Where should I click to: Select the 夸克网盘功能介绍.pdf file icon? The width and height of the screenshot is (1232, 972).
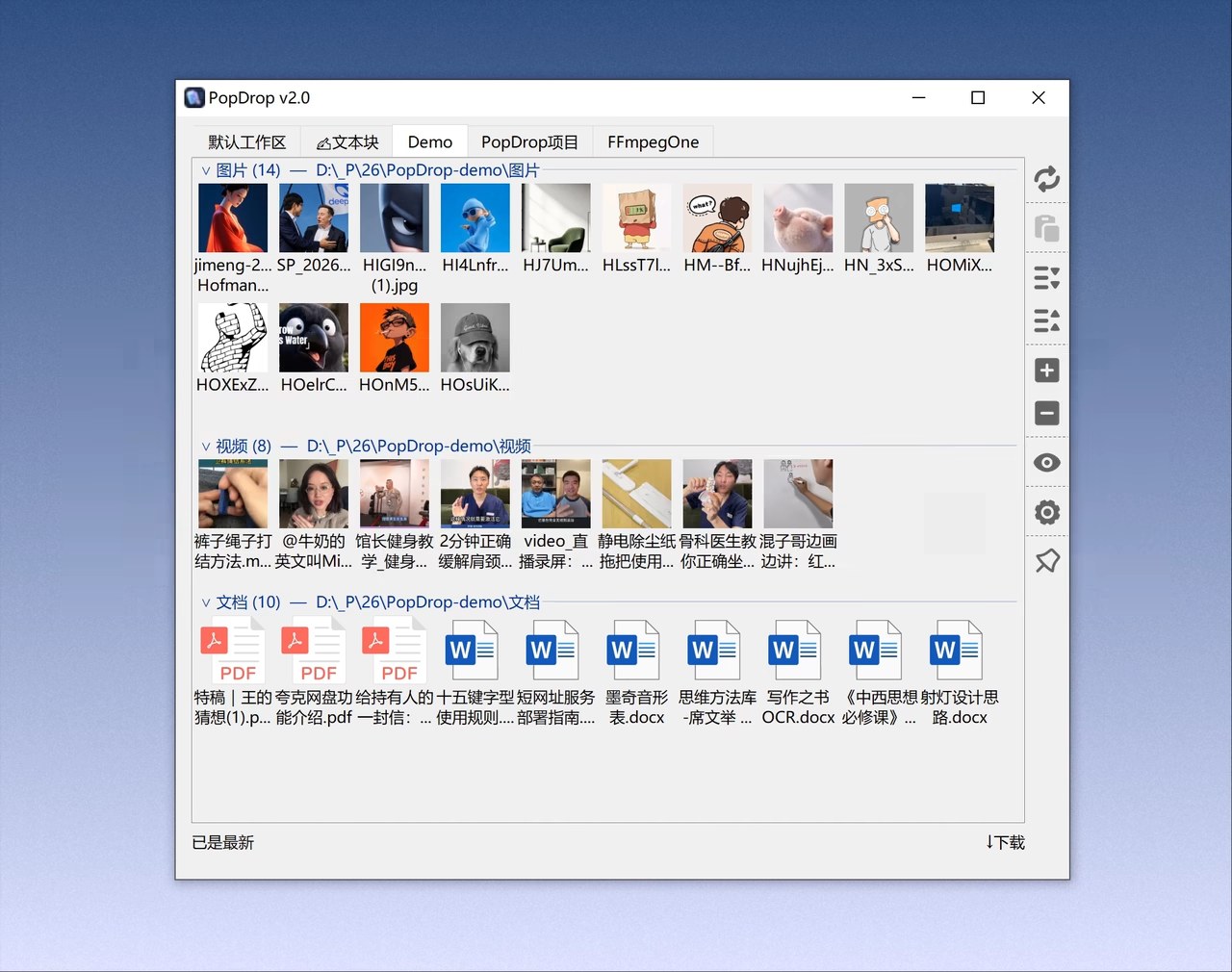314,650
